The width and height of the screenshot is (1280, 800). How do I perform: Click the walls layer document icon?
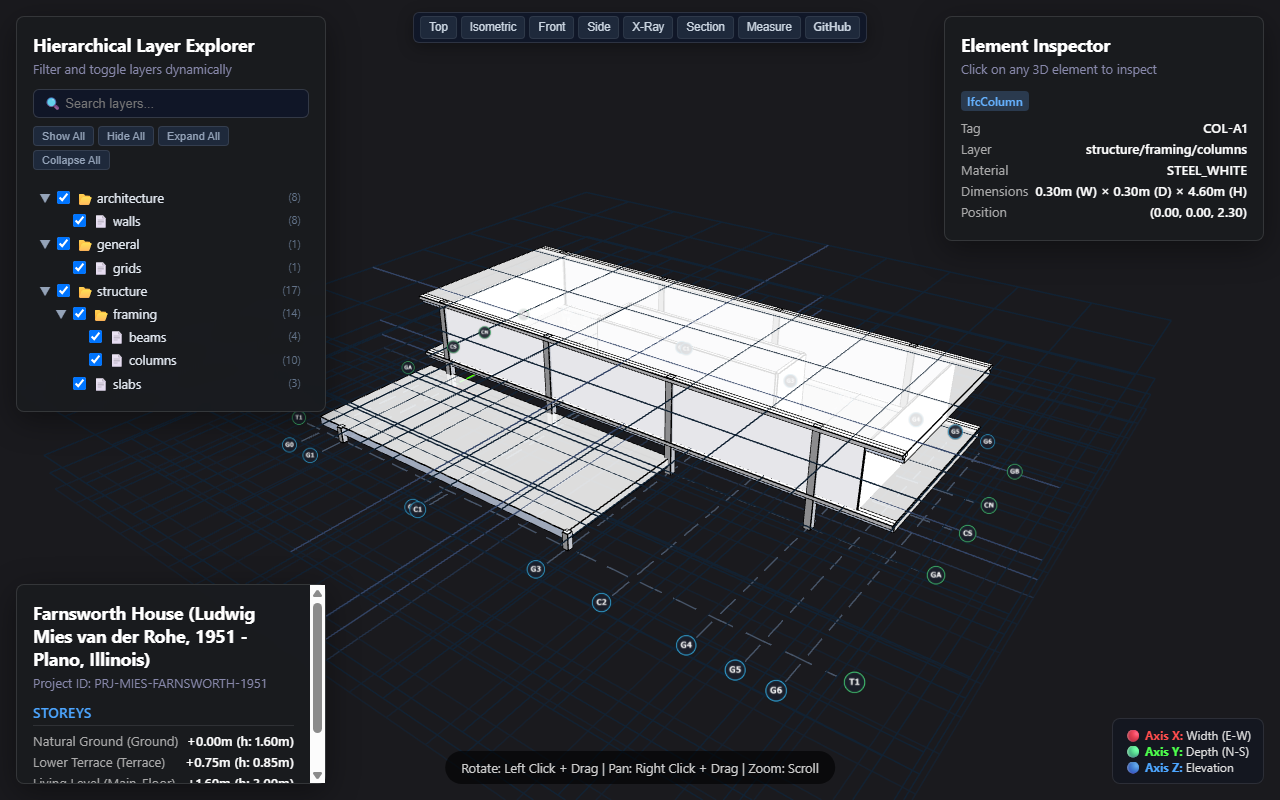[x=101, y=221]
